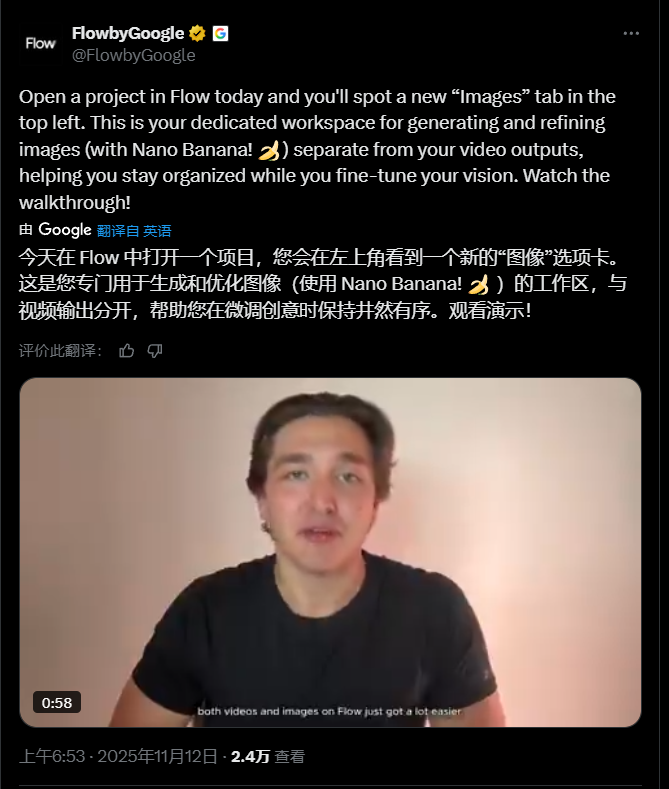Click the translated Chinese tweet text
This screenshot has width=669, height=789.
tap(323, 284)
